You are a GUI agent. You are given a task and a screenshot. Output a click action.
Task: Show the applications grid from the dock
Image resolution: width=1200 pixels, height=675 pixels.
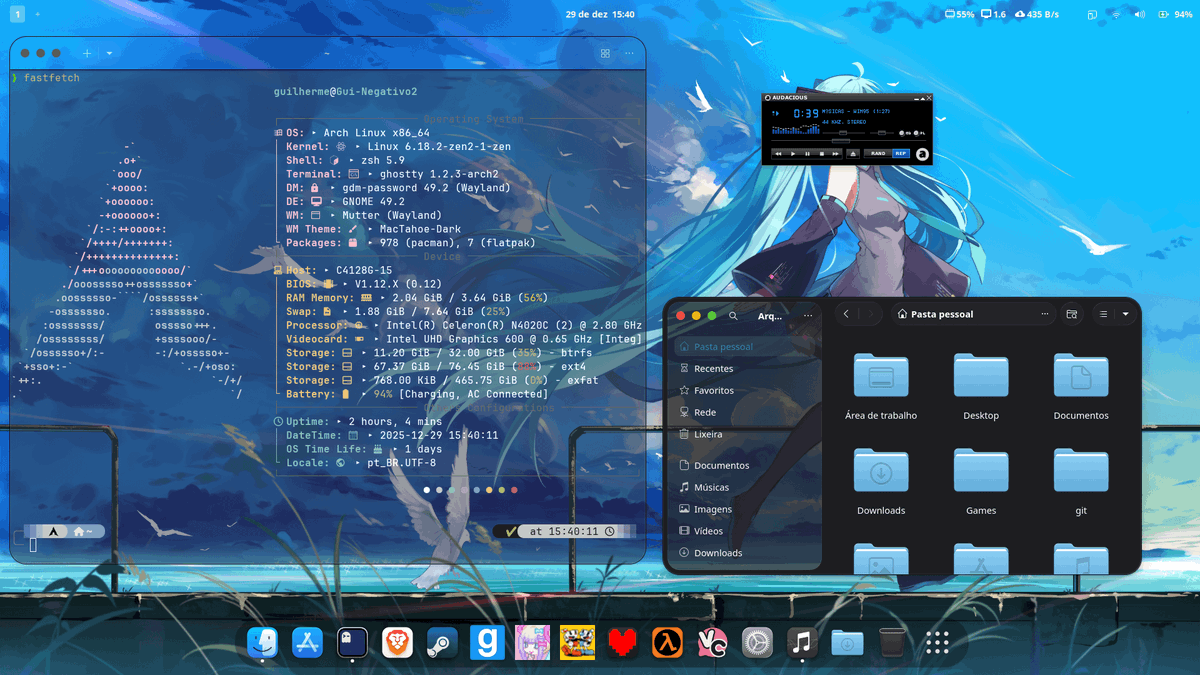(937, 643)
